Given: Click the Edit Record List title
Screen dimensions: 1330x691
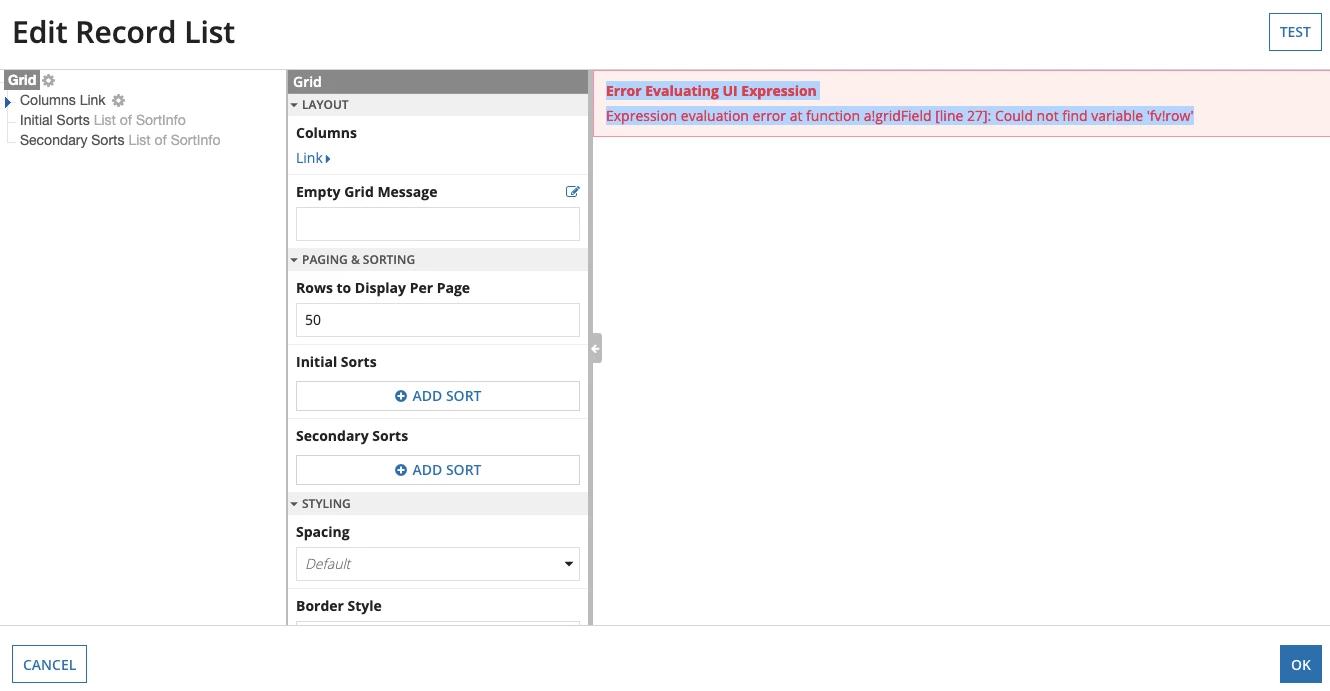Looking at the screenshot, I should (x=124, y=32).
